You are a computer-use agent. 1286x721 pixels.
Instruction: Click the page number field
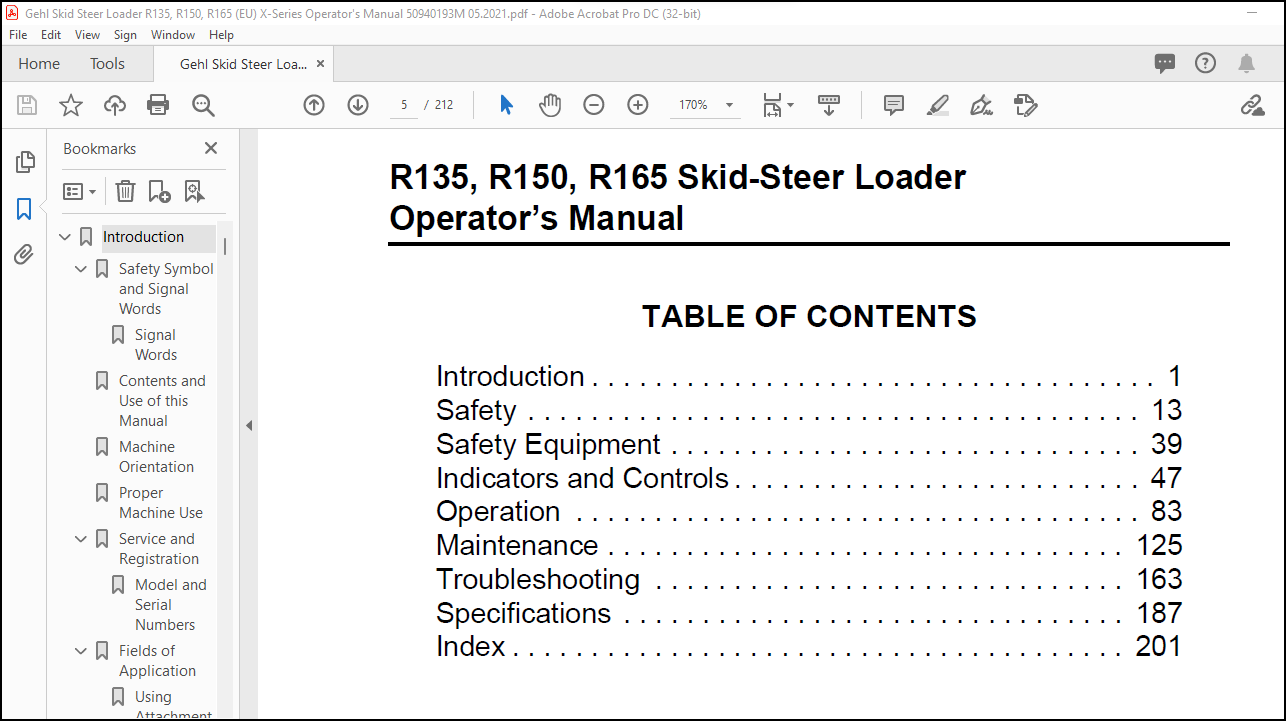pyautogui.click(x=403, y=105)
